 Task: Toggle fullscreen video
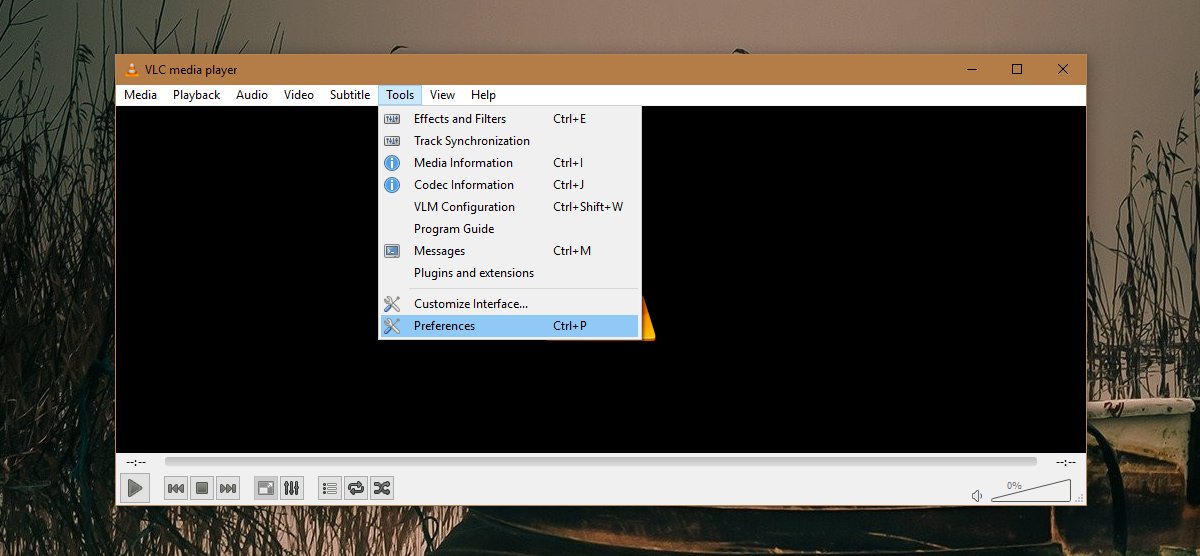click(x=266, y=488)
